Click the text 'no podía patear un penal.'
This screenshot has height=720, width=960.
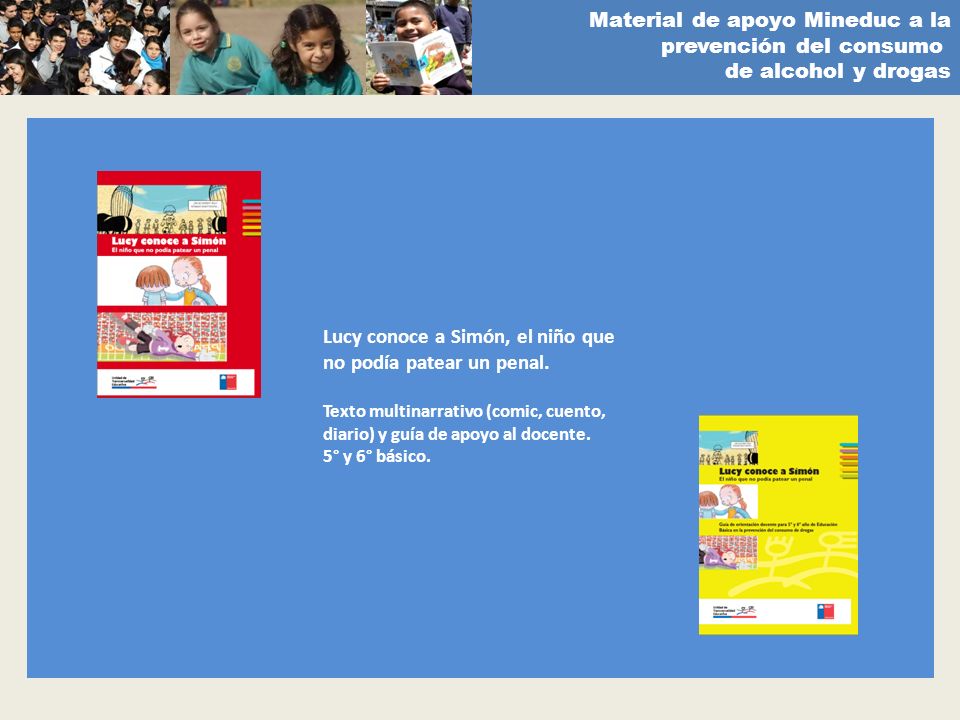(x=436, y=363)
